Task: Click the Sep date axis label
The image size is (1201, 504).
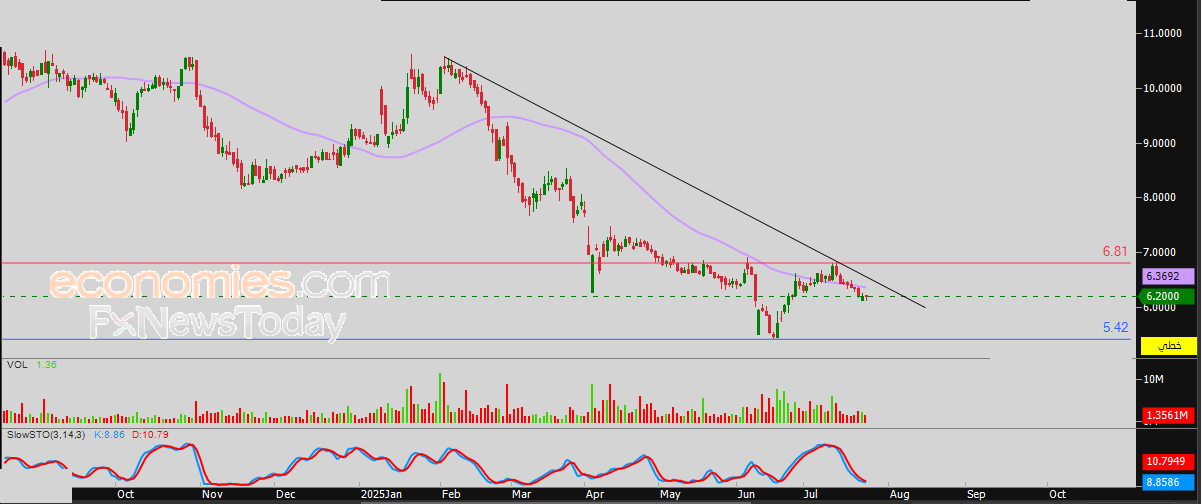Action: tap(975, 494)
